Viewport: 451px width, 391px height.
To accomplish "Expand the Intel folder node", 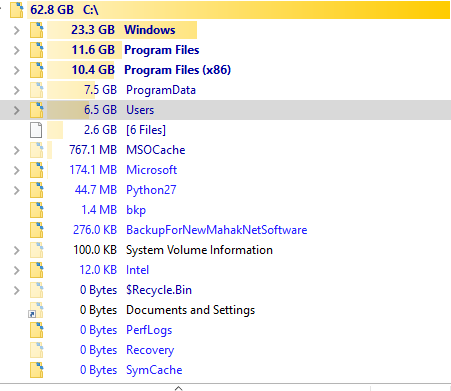I will click(x=16, y=270).
